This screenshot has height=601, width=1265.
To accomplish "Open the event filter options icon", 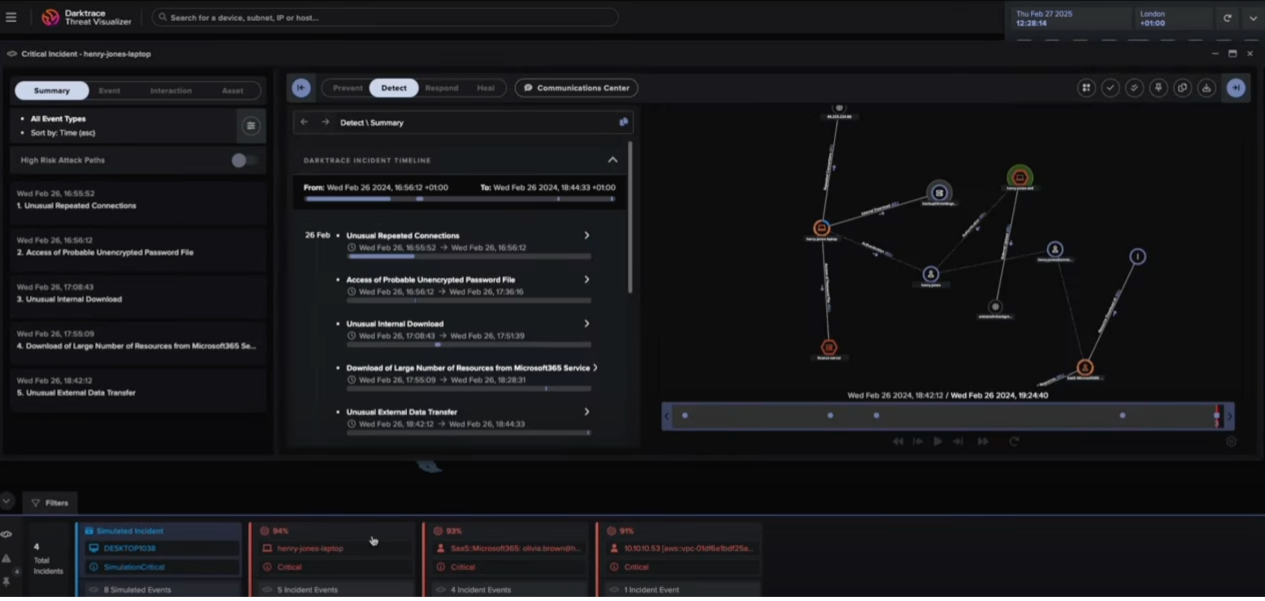I will click(251, 126).
